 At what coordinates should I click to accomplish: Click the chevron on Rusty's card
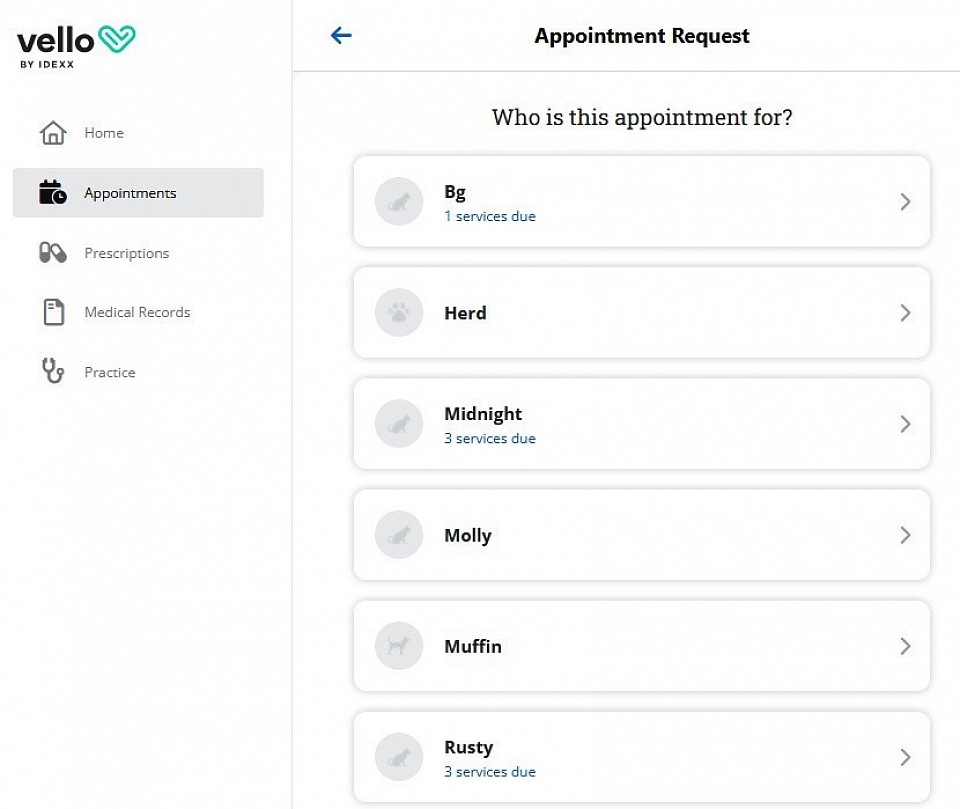905,757
